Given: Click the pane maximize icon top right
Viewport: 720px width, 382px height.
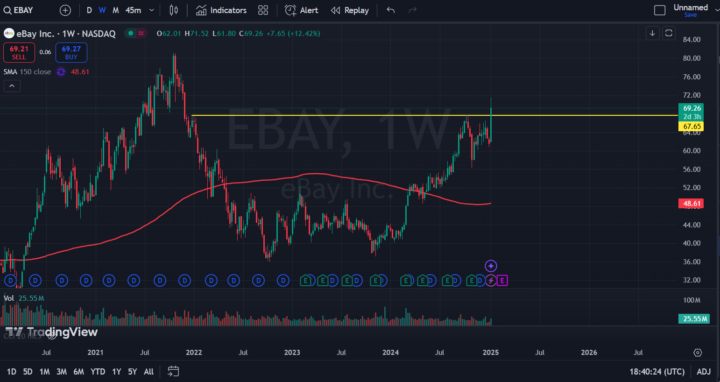Looking at the screenshot, I should tap(669, 33).
